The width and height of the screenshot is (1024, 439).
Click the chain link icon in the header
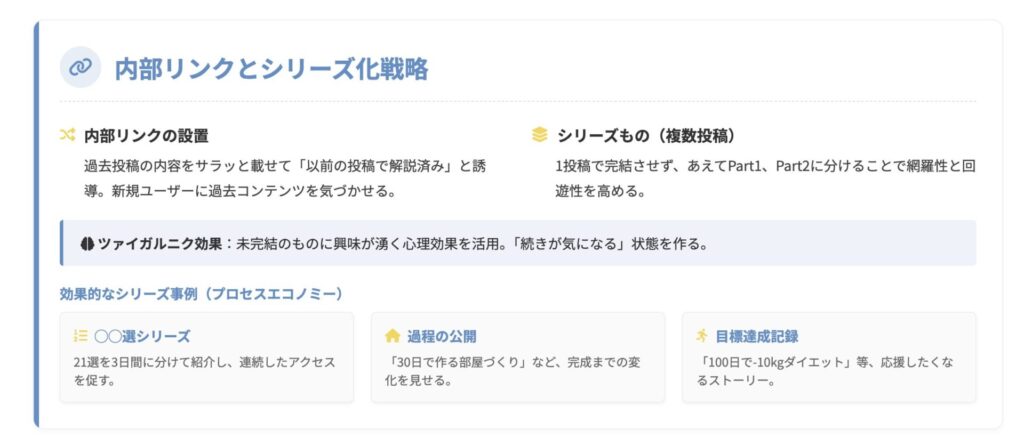coord(80,68)
